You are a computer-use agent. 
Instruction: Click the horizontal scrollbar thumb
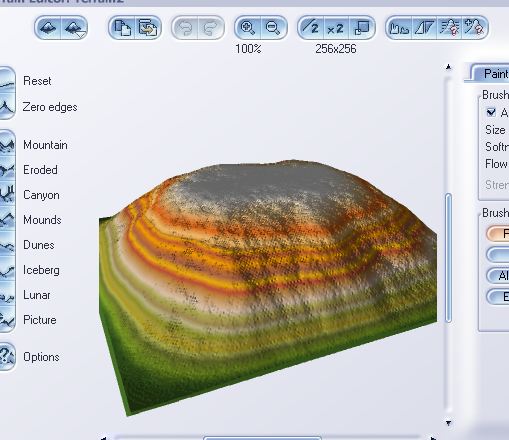pyautogui.click(x=262, y=438)
